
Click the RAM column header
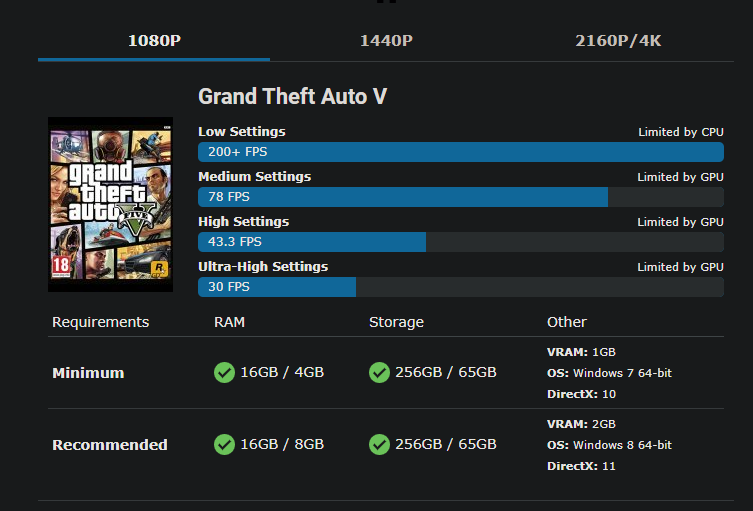229,322
